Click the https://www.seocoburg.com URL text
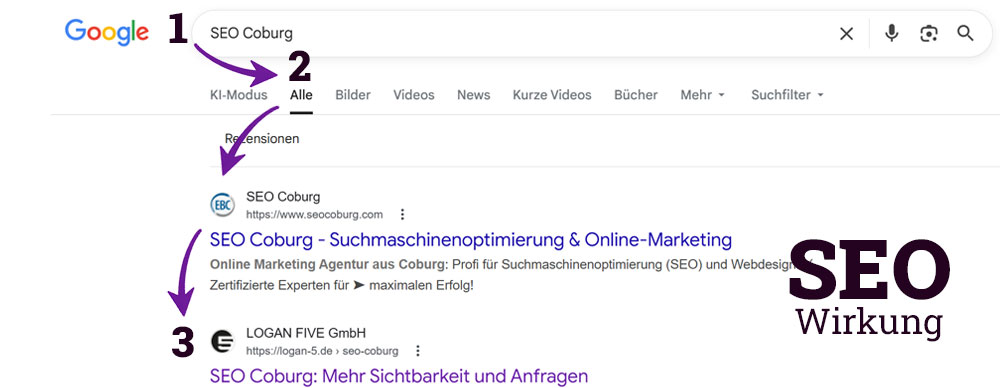The height and width of the screenshot is (388, 1000). pos(314,214)
